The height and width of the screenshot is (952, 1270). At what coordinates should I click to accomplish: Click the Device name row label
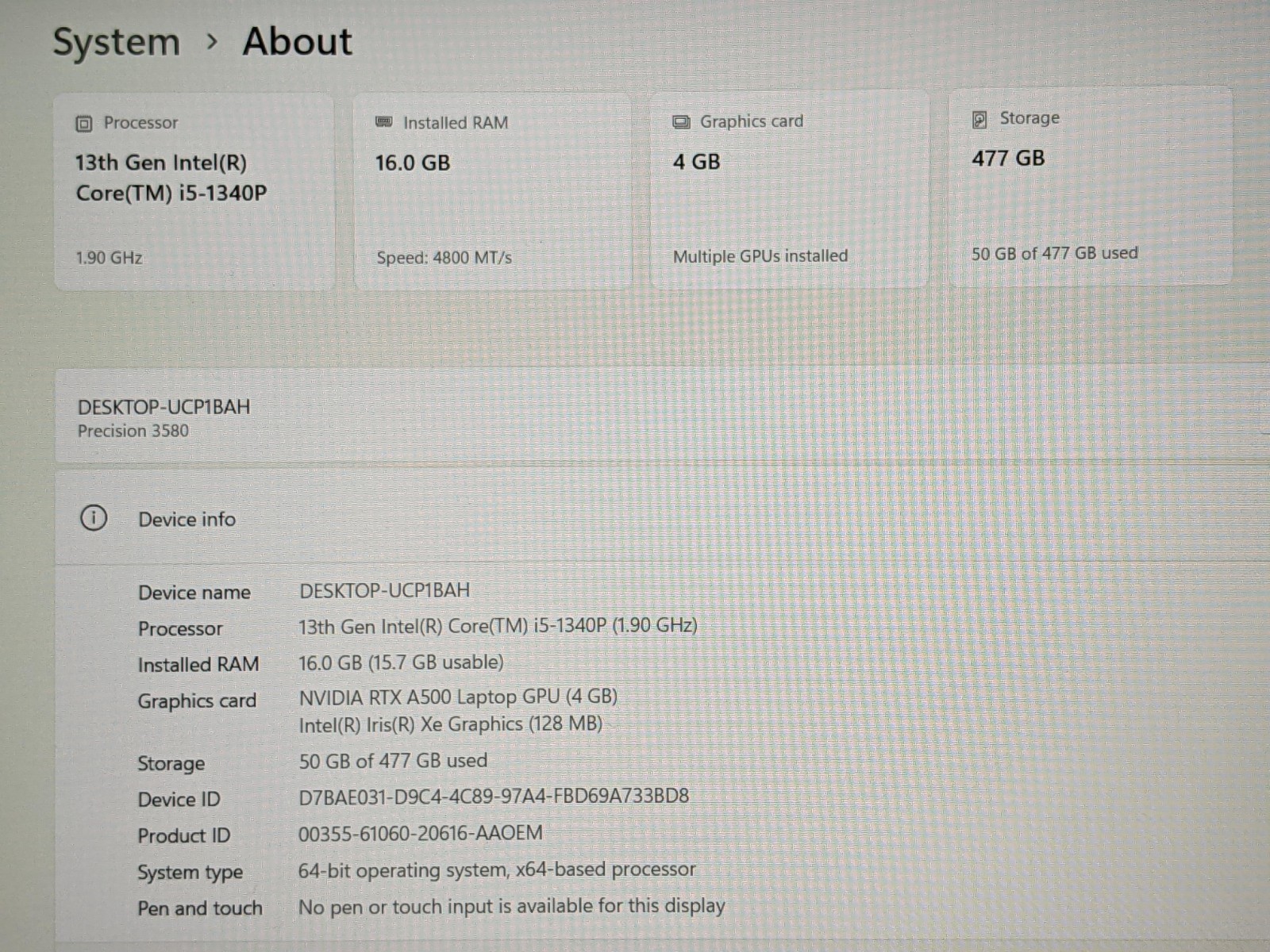click(194, 593)
